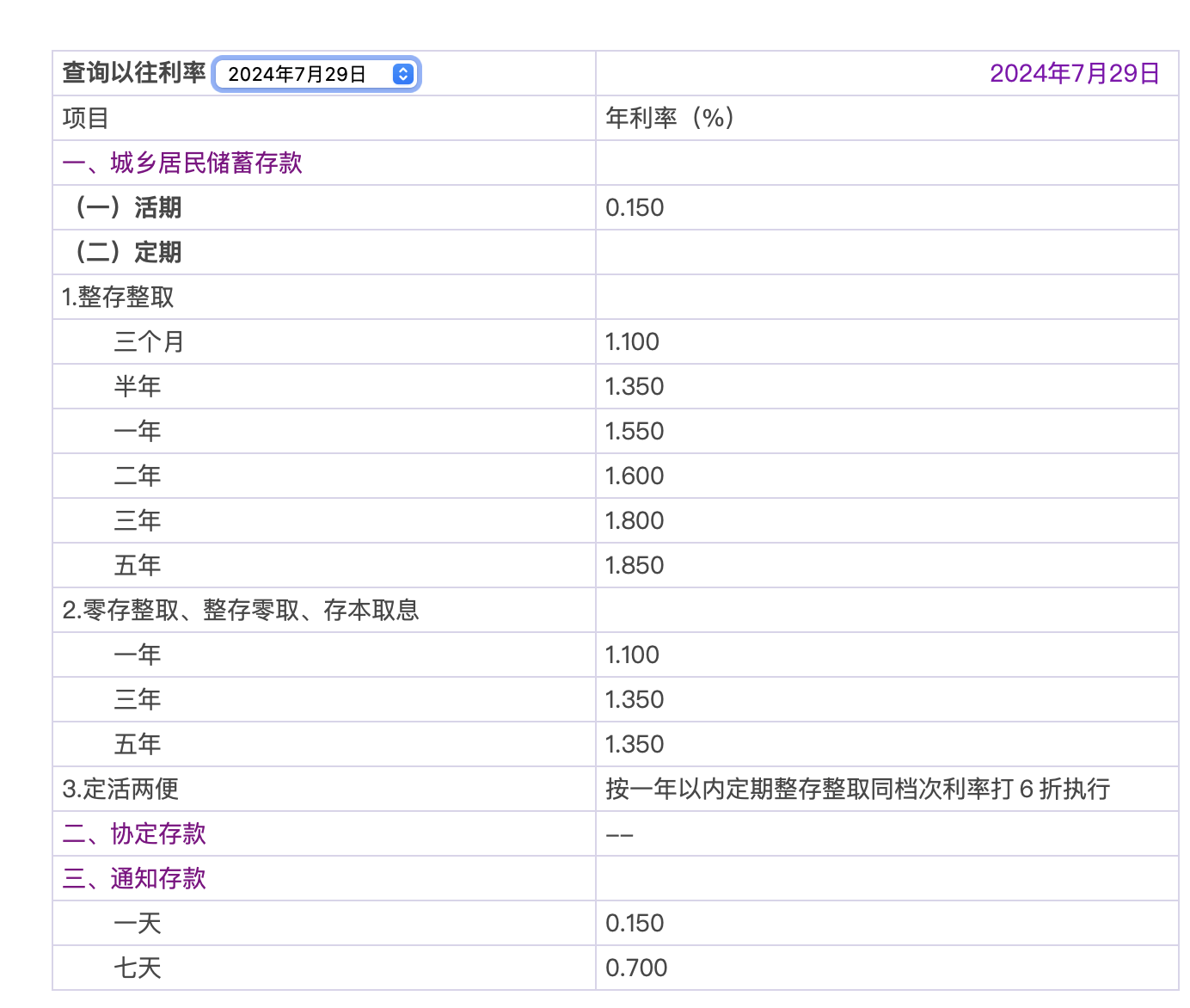Click the 三个月 row label
Viewport: 1190px width, 1008px height.
point(150,341)
